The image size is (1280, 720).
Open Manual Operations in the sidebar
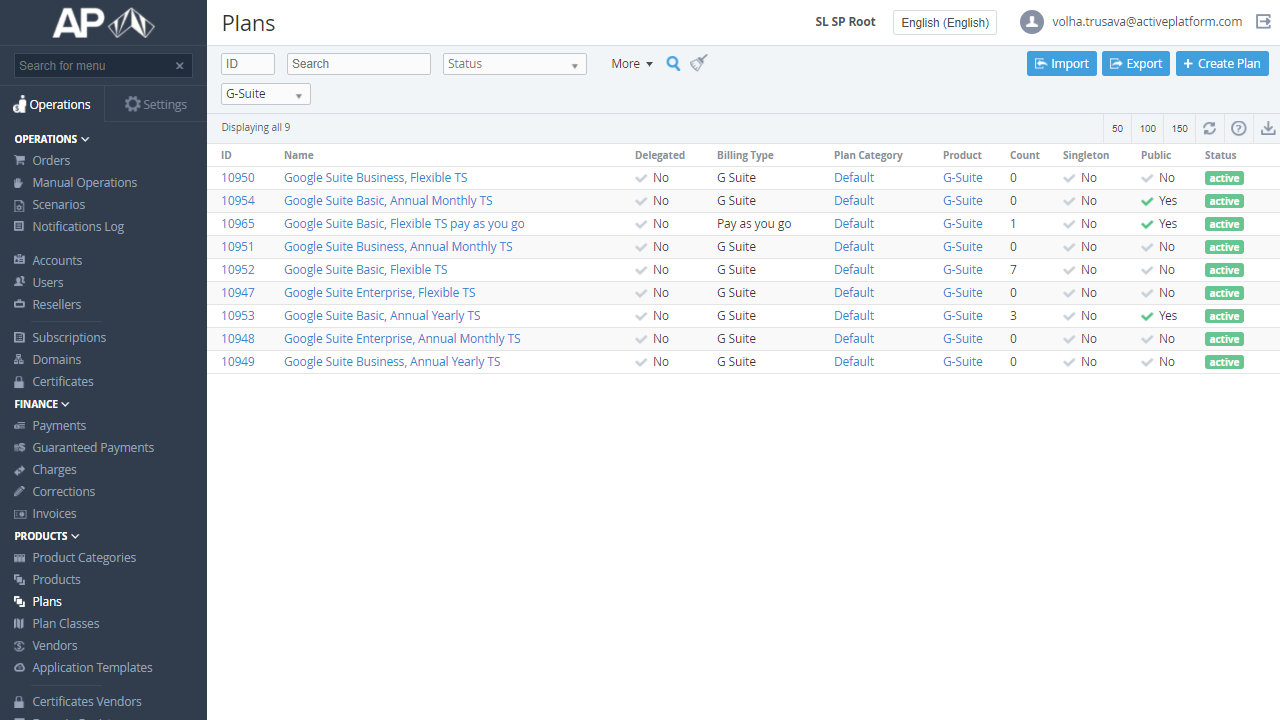pos(85,182)
